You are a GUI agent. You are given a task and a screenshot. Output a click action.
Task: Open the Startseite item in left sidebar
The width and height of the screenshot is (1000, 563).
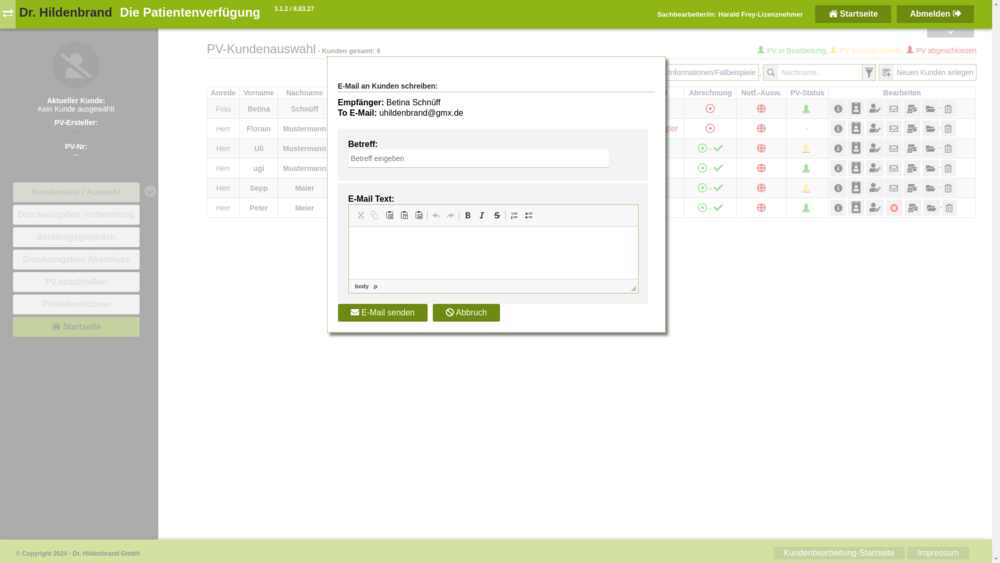pos(76,327)
